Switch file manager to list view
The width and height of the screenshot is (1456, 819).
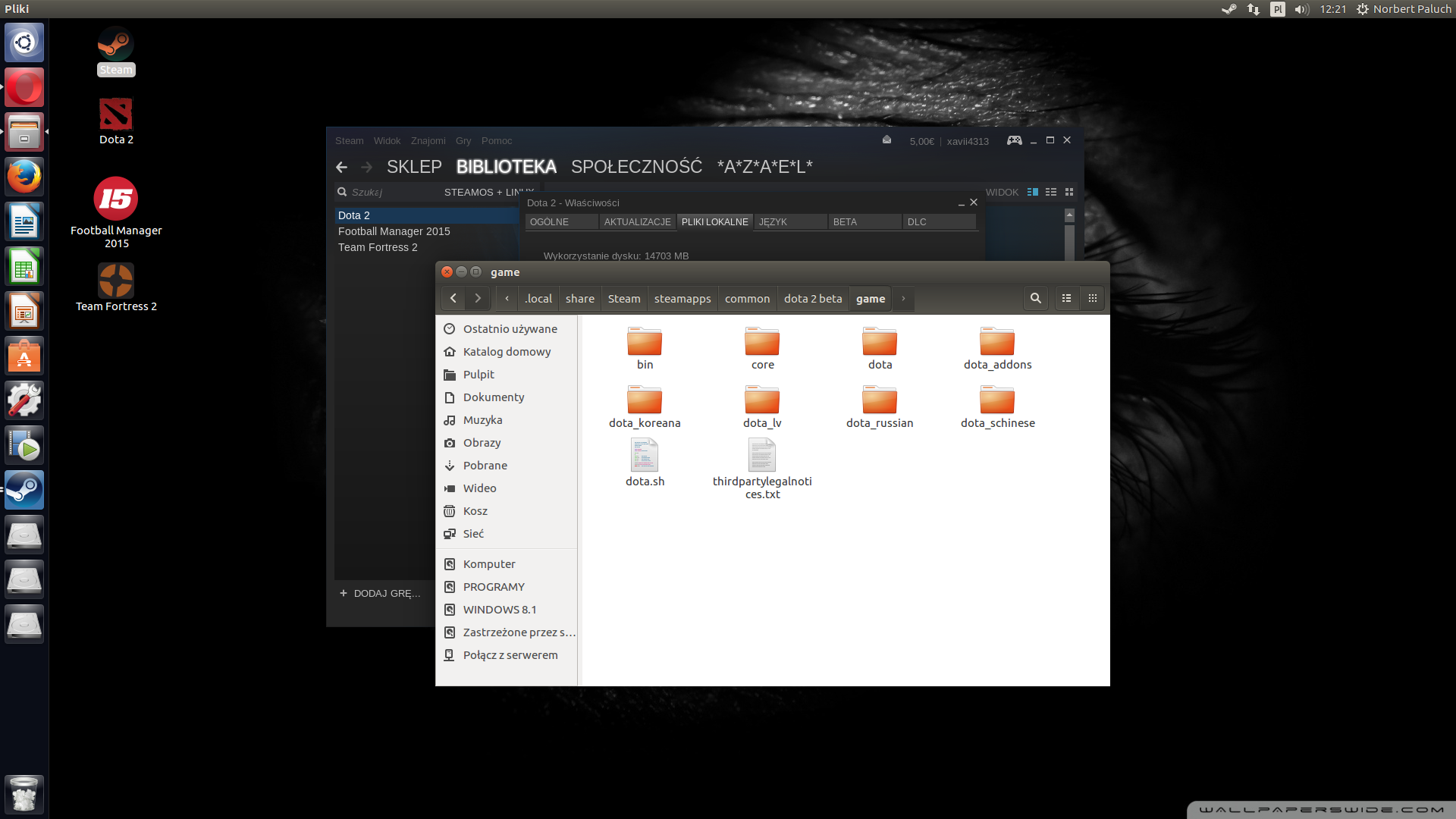(1066, 298)
